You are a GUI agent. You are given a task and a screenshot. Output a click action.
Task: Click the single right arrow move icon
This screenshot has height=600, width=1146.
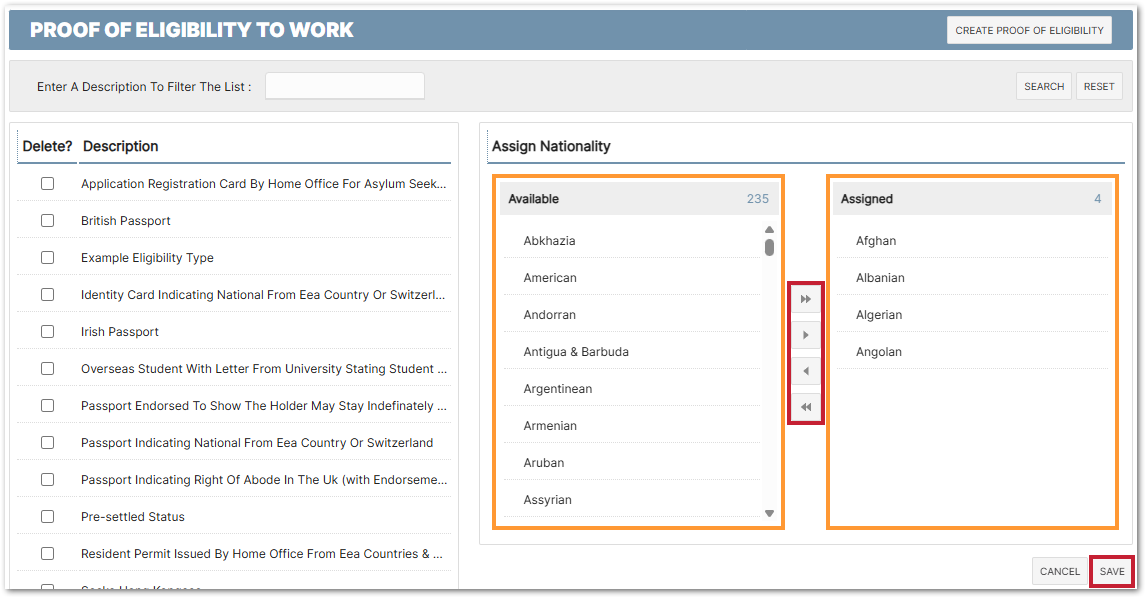(x=806, y=335)
